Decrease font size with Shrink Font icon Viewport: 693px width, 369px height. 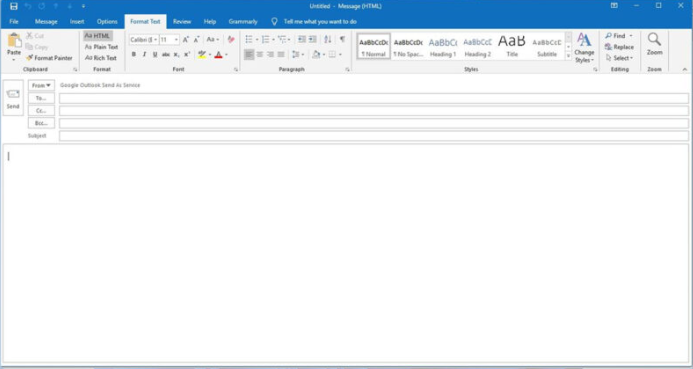pyautogui.click(x=197, y=40)
